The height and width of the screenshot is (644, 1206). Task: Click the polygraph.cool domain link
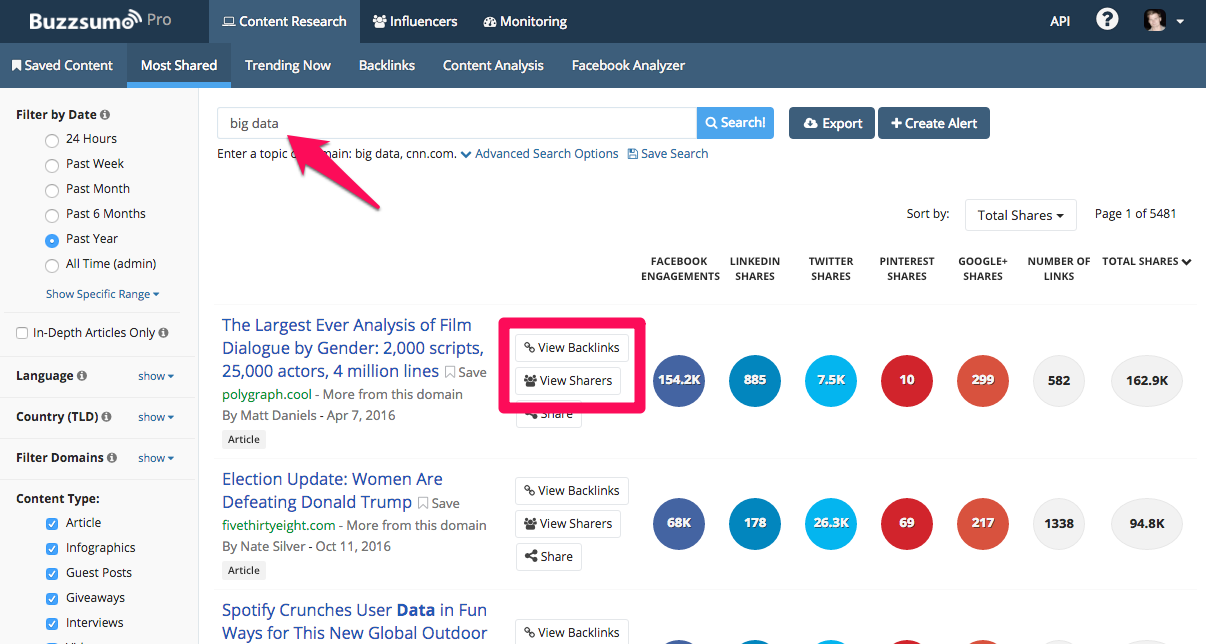(267, 395)
